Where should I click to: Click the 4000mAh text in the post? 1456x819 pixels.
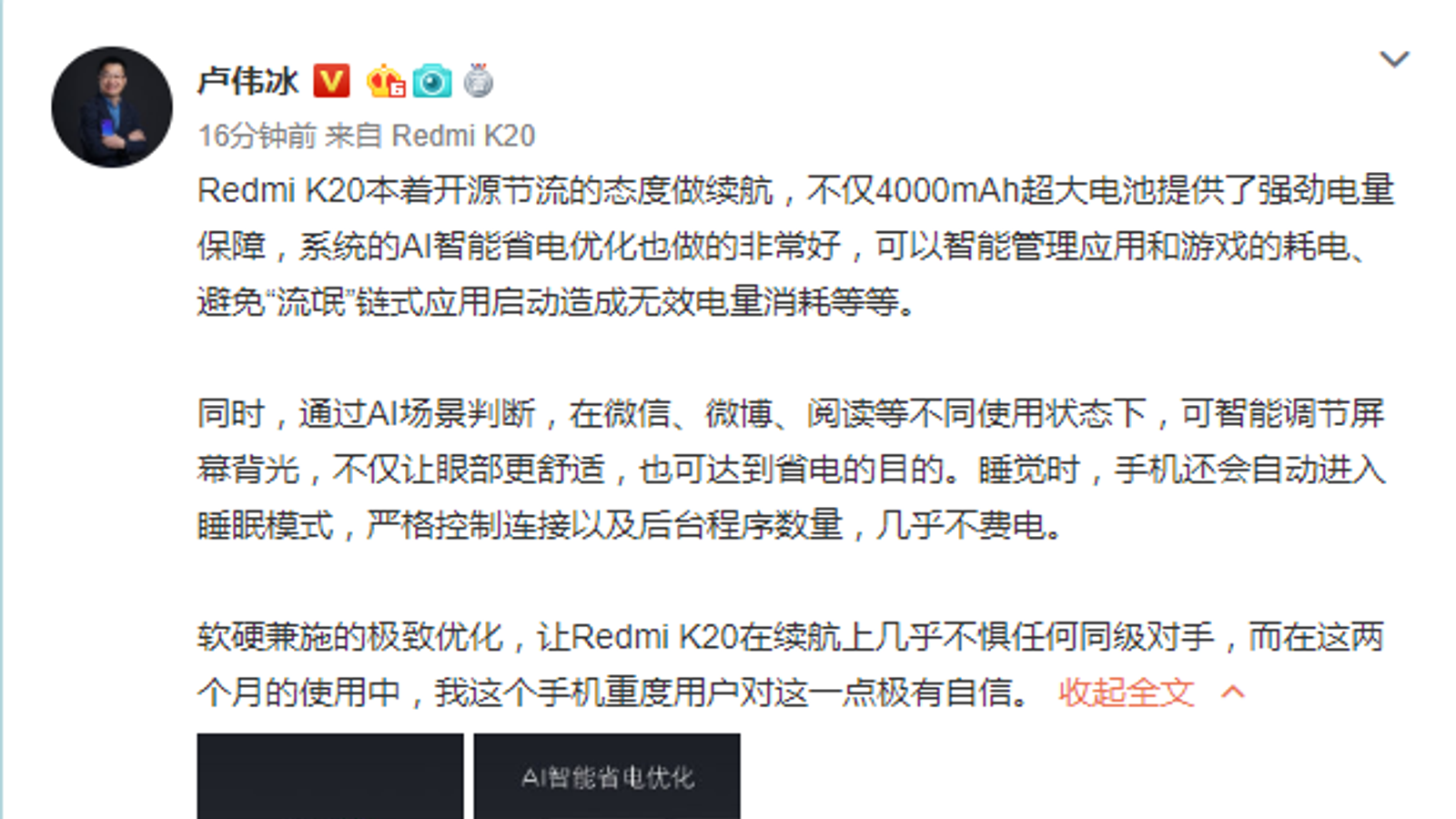(x=946, y=190)
